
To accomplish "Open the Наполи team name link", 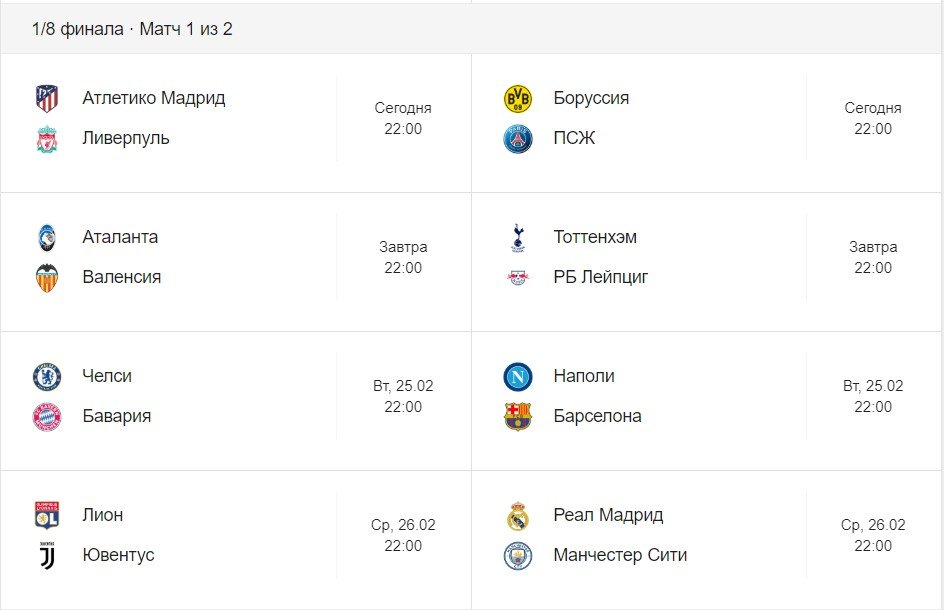I will [x=584, y=376].
